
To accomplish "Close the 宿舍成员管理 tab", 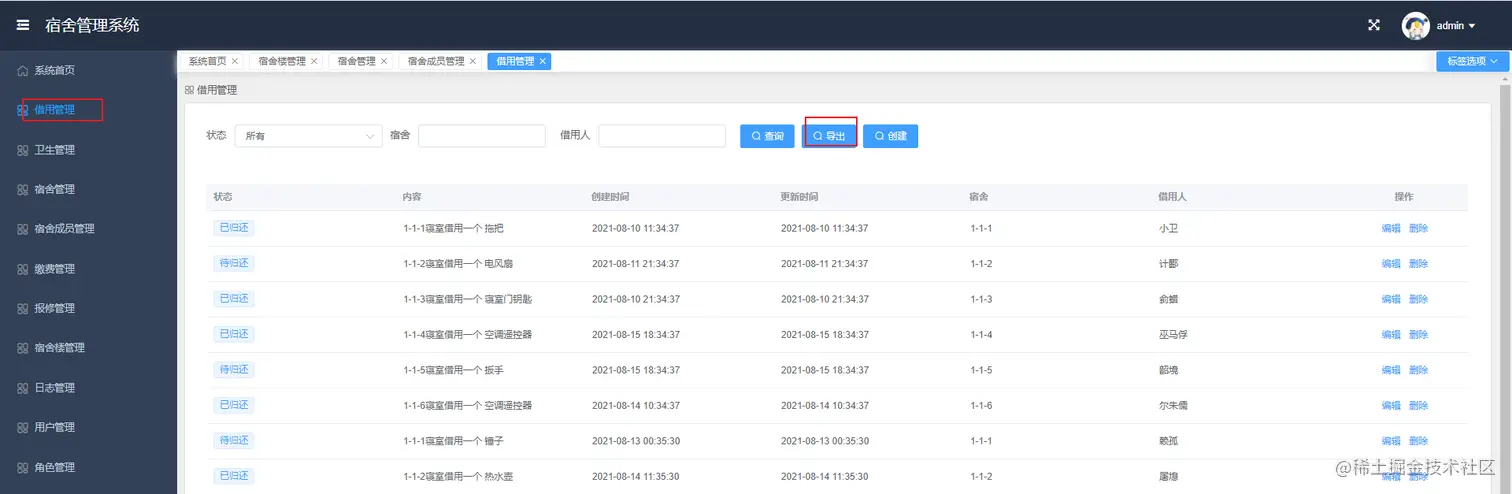I will (473, 61).
